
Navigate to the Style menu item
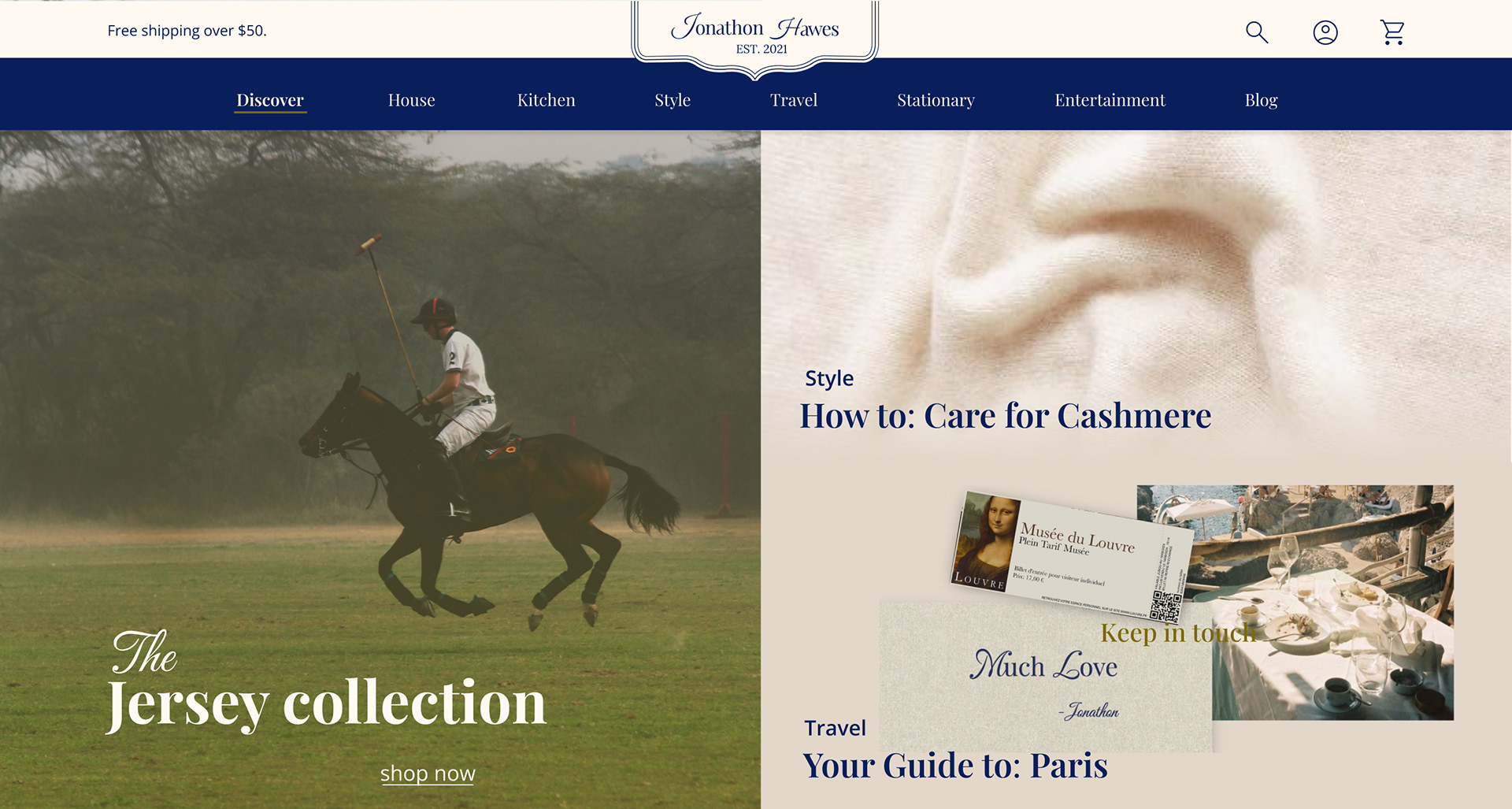(x=673, y=100)
